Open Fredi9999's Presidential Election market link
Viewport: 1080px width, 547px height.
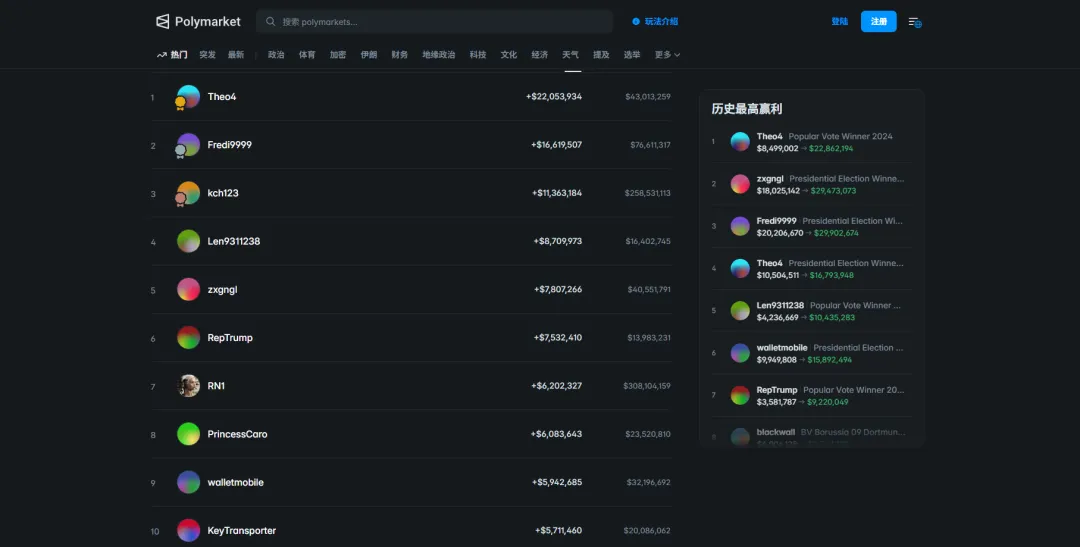point(853,220)
